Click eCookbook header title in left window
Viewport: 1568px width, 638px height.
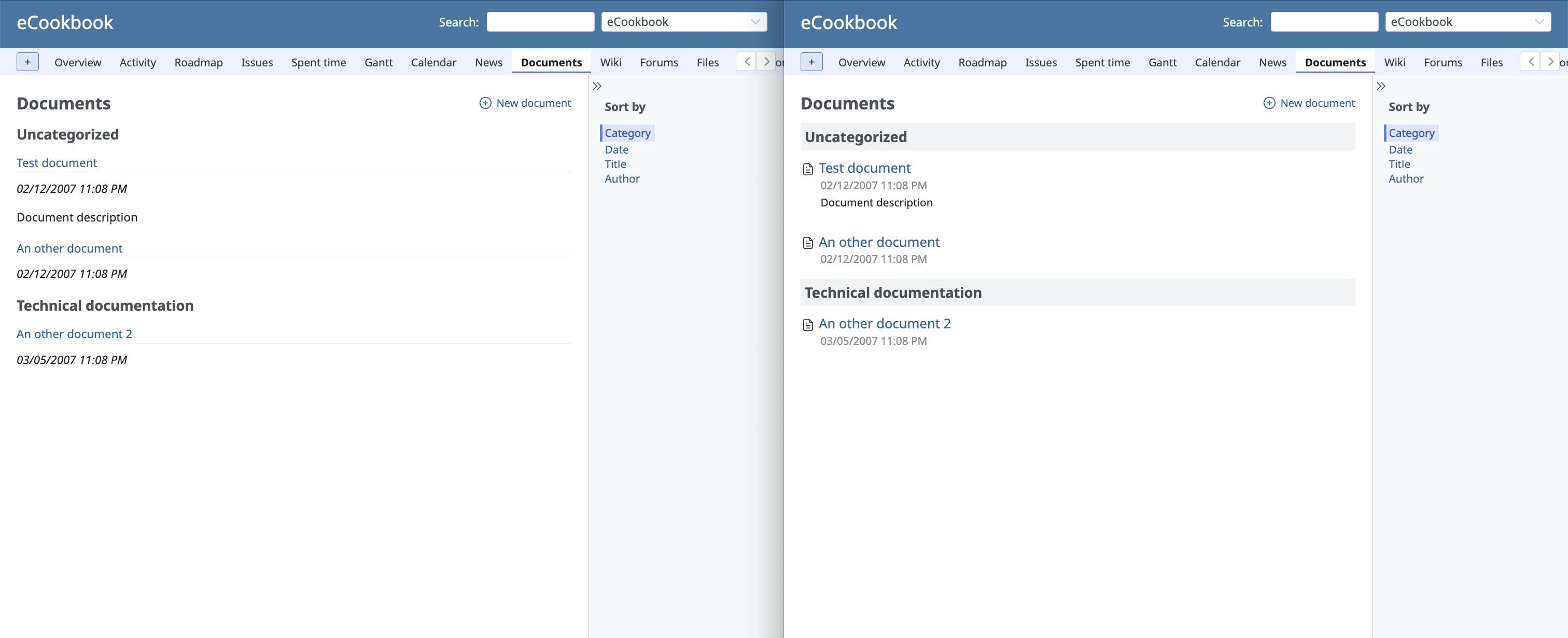(64, 22)
